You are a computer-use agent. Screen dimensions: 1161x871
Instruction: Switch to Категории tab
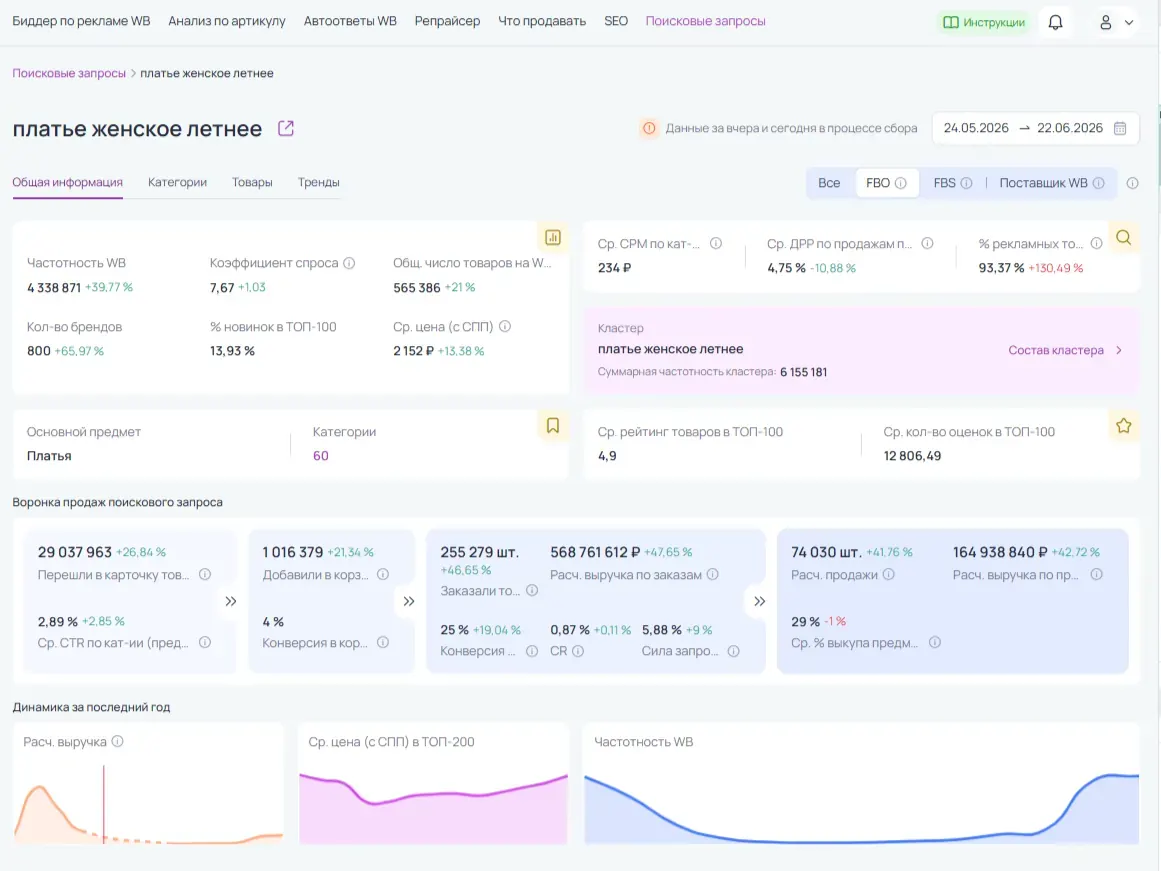point(178,182)
